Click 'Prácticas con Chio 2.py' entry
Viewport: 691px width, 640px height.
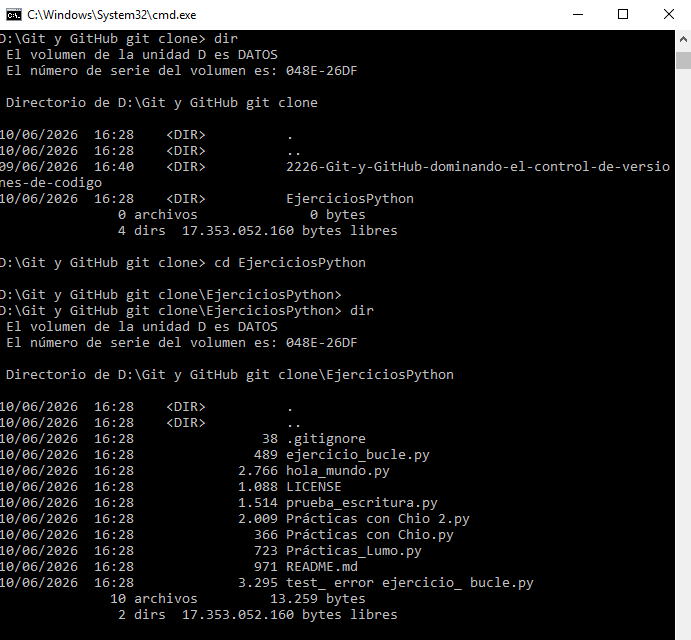(x=378, y=519)
